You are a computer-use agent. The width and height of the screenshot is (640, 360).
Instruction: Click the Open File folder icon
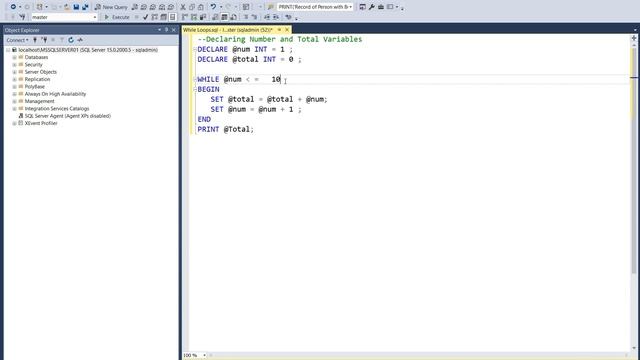[x=67, y=7]
